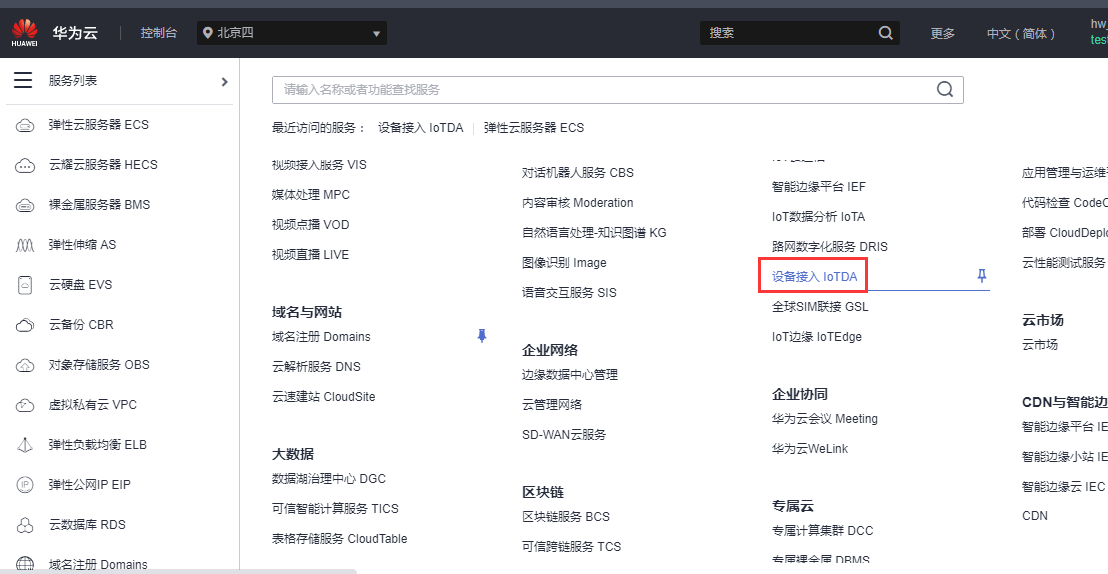Open the 更多 menu in top bar
Screen dimensions: 1108x574
[942, 33]
